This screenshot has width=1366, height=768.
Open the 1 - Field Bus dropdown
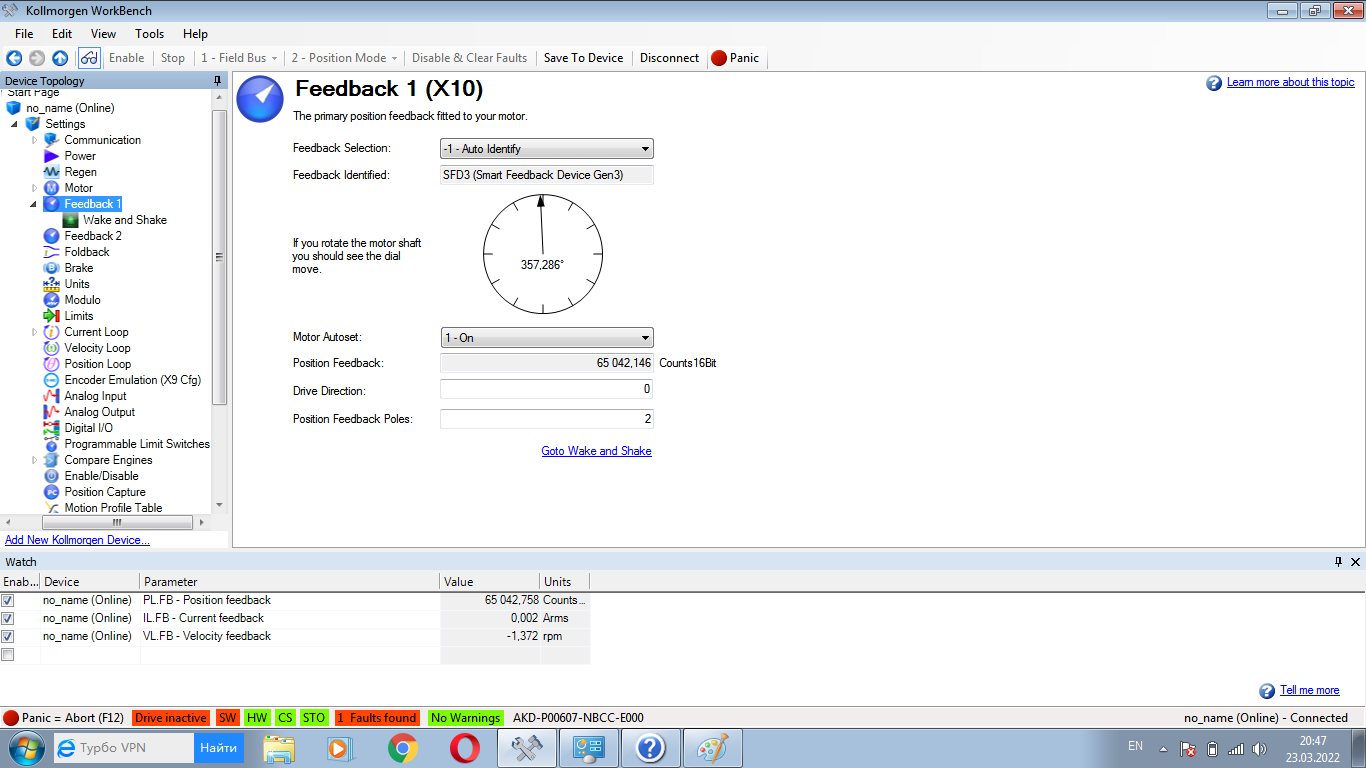[237, 58]
